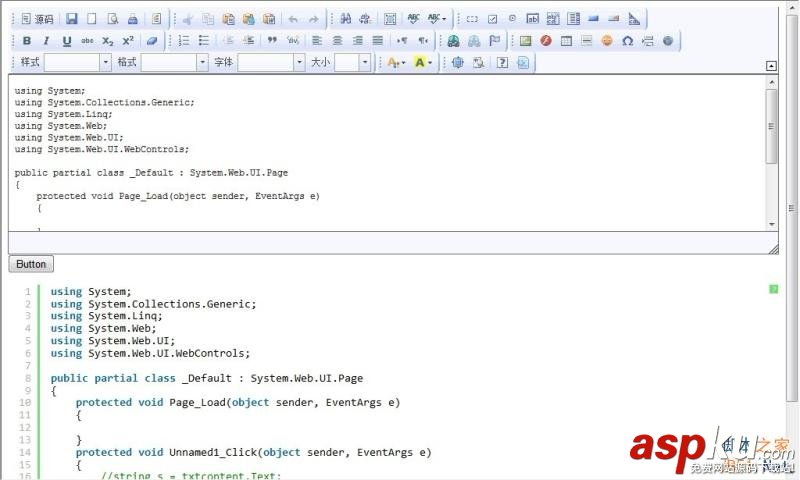800x480 pixels.
Task: Insert a radio button field icon
Action: tap(512, 19)
